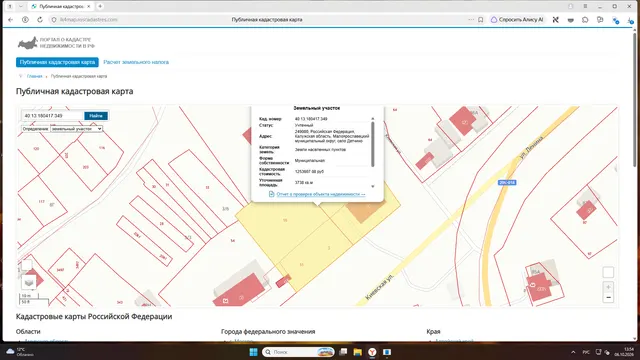Screen dimensions: 640x360
Task: Zoom out the map with the minus button
Action: coord(608,298)
